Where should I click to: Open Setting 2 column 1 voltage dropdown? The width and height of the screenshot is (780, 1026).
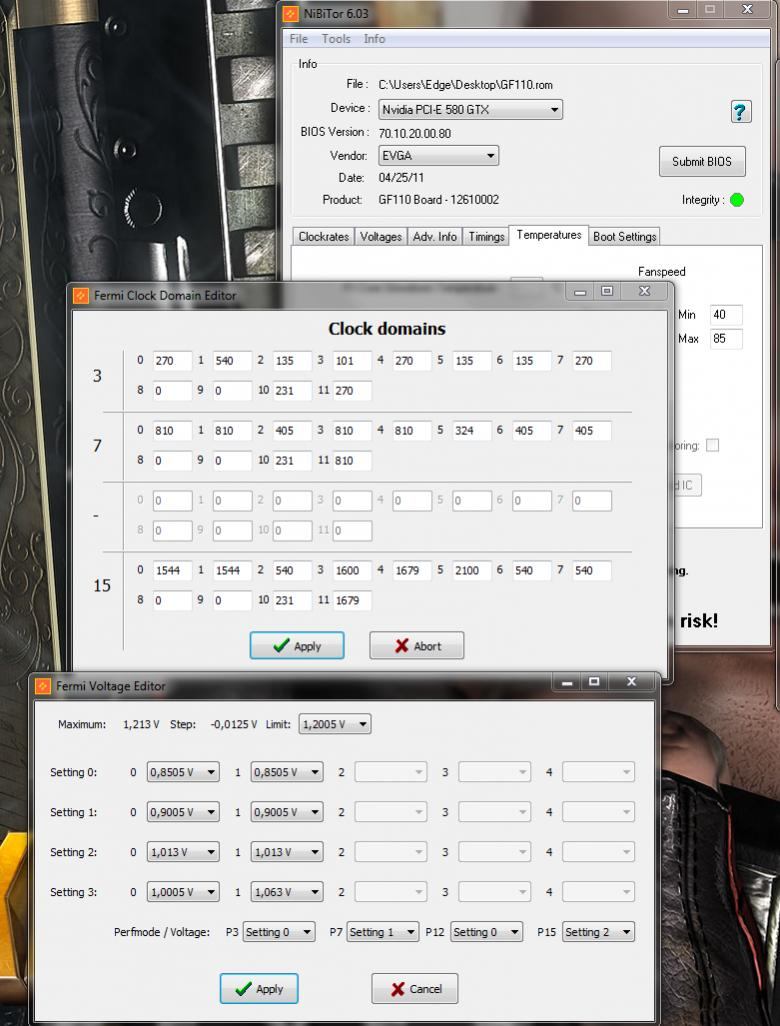click(x=287, y=852)
